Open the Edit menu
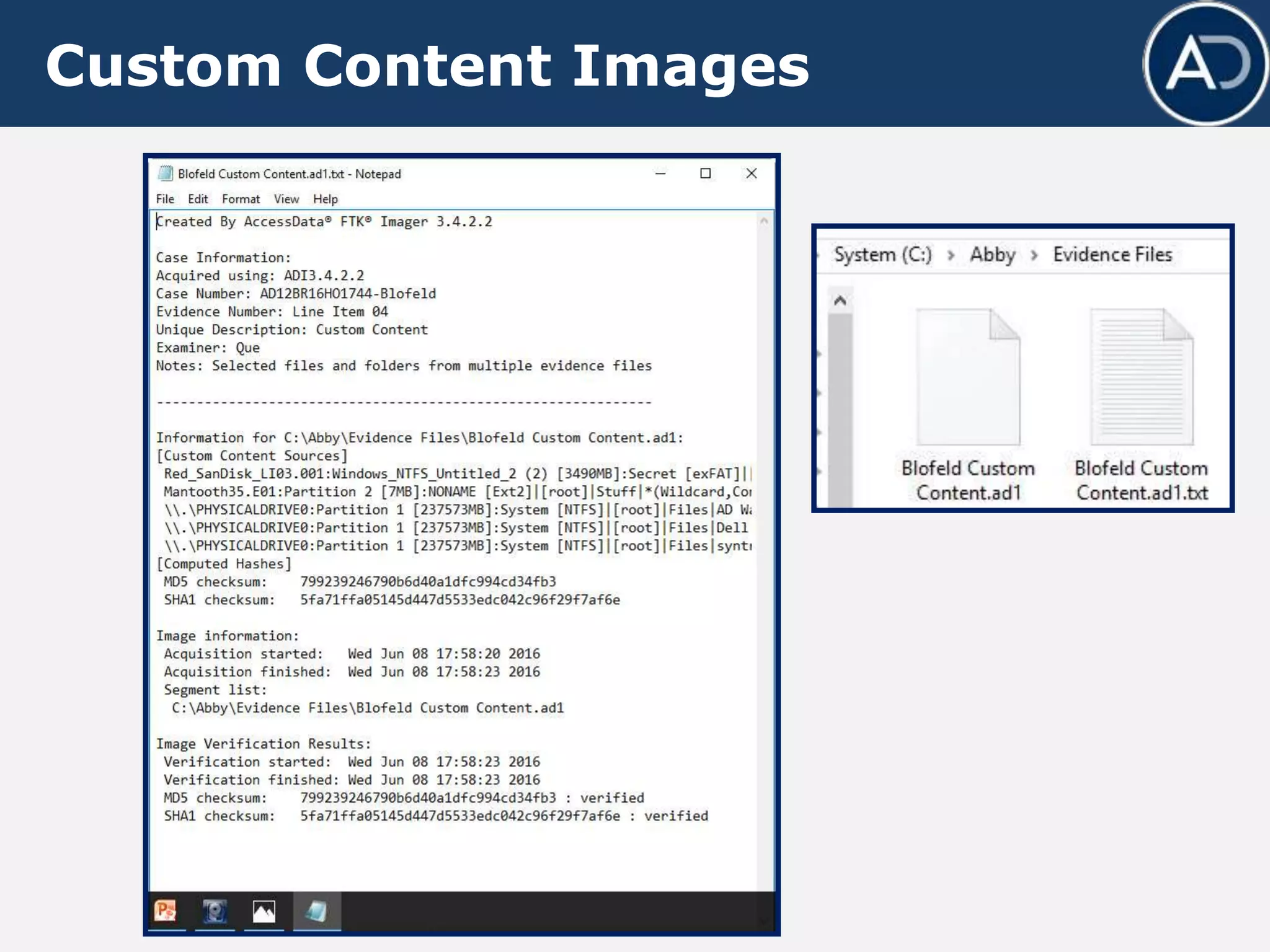1270x952 pixels. pyautogui.click(x=198, y=199)
